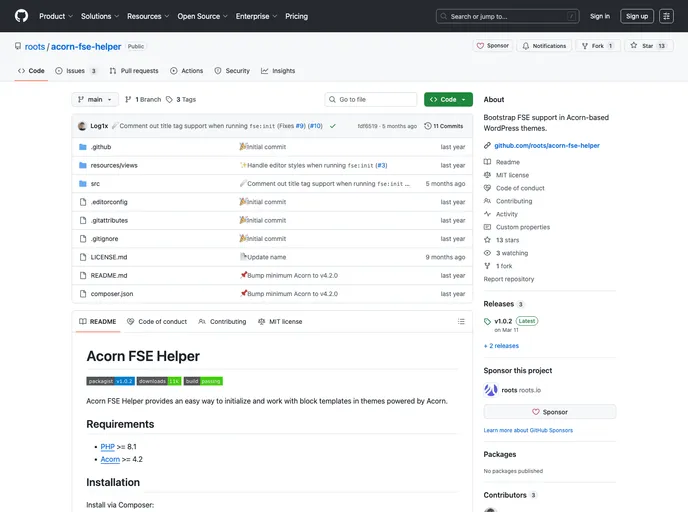The image size is (688, 512).
Task: Click the Sign in link
Action: tap(600, 16)
